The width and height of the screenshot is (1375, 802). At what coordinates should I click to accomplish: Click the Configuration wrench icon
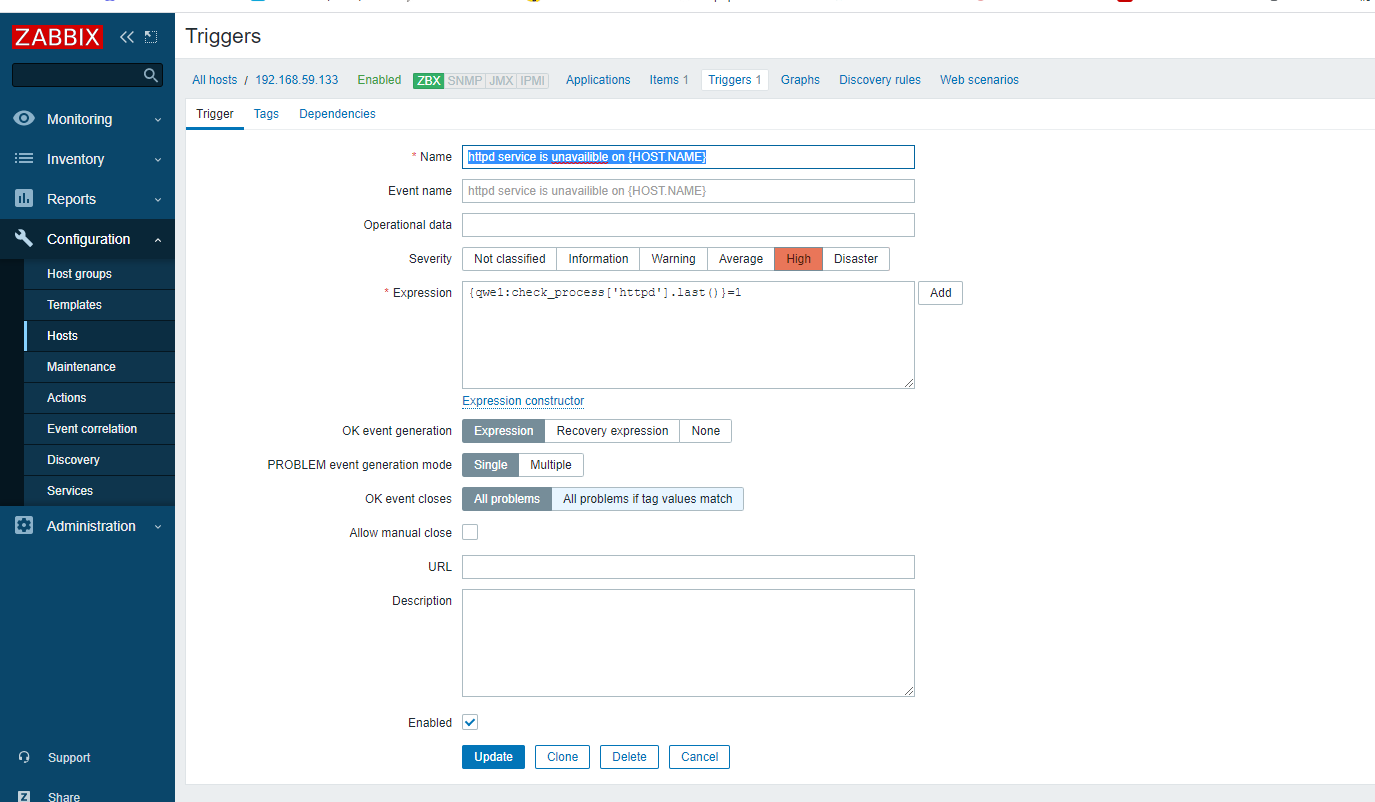(x=24, y=239)
